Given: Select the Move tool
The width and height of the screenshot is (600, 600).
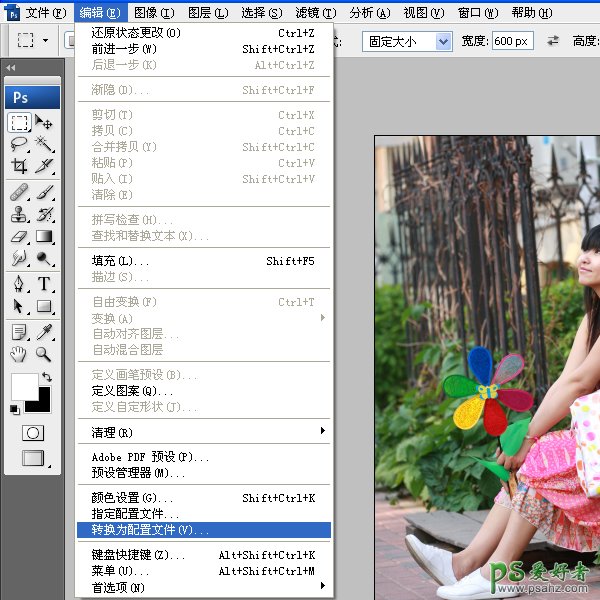Looking at the screenshot, I should [x=44, y=123].
